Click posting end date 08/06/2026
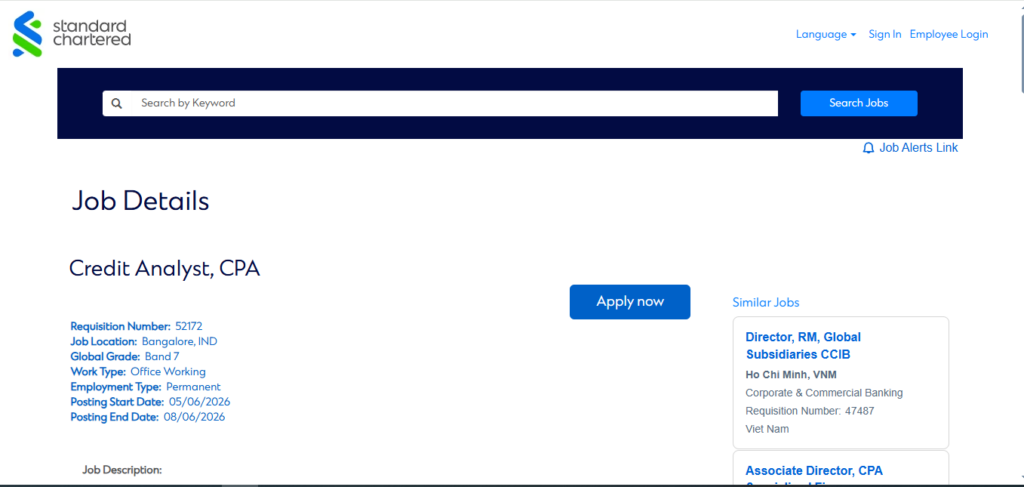The width and height of the screenshot is (1024, 487). pos(194,417)
